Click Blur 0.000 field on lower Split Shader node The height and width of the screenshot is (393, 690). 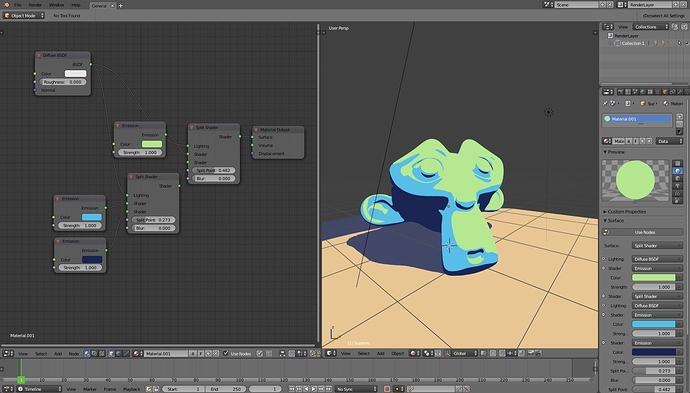(x=153, y=228)
